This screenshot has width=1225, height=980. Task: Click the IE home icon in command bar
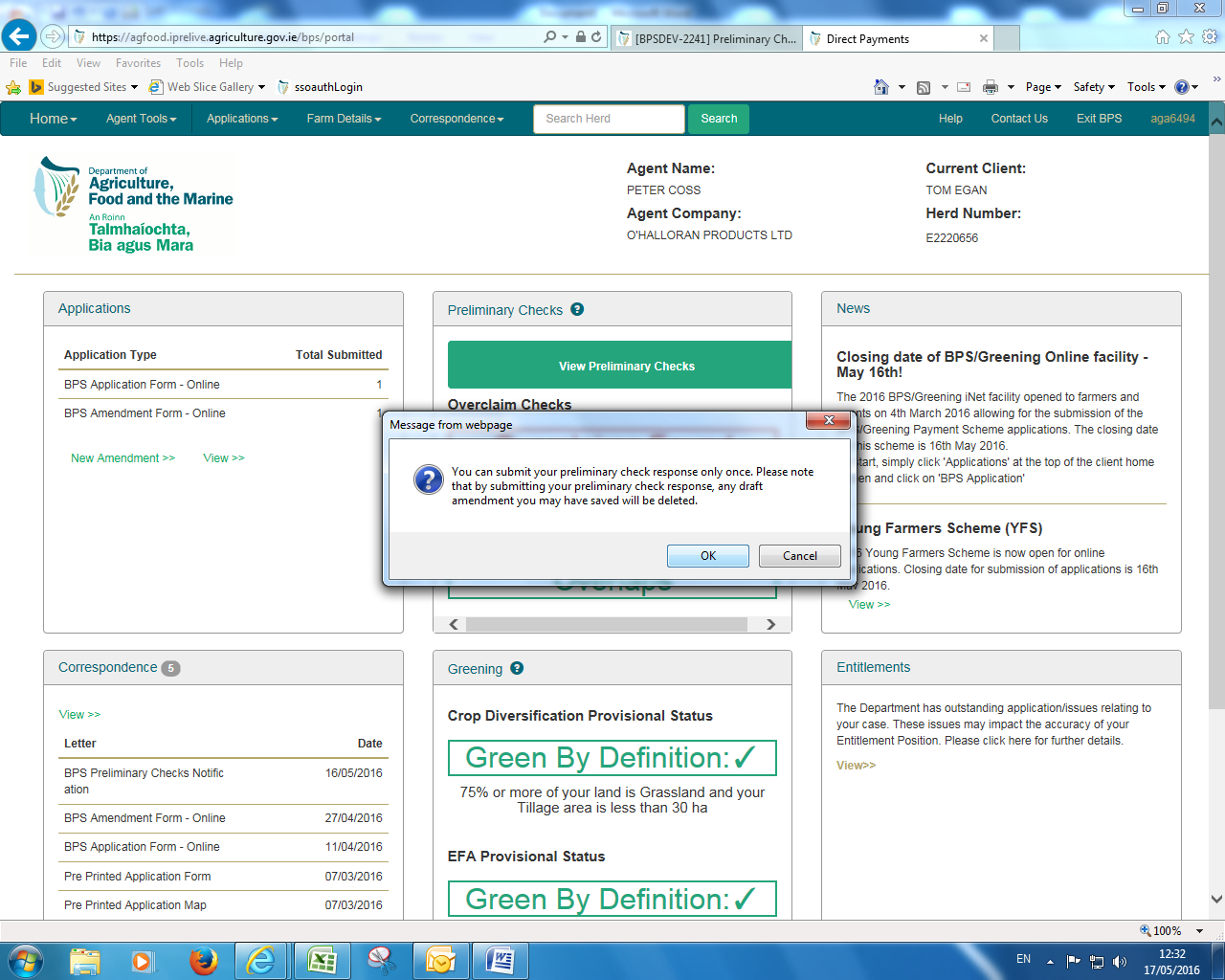point(881,87)
